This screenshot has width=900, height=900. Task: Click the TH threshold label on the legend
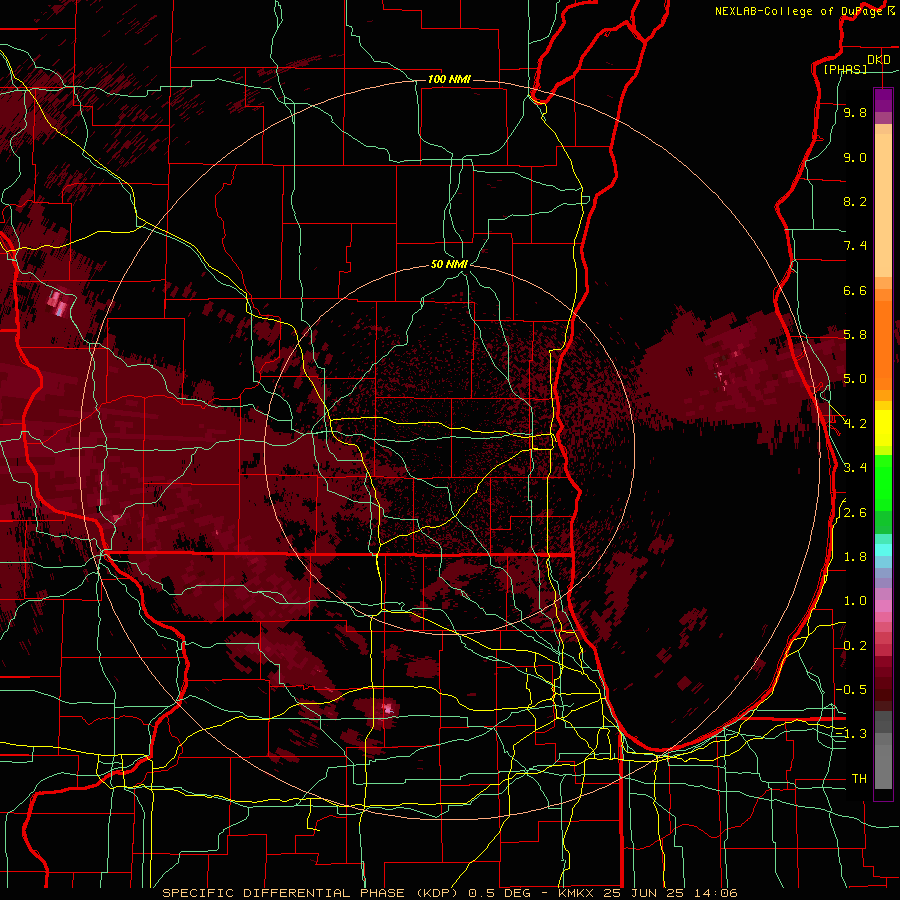pos(859,779)
